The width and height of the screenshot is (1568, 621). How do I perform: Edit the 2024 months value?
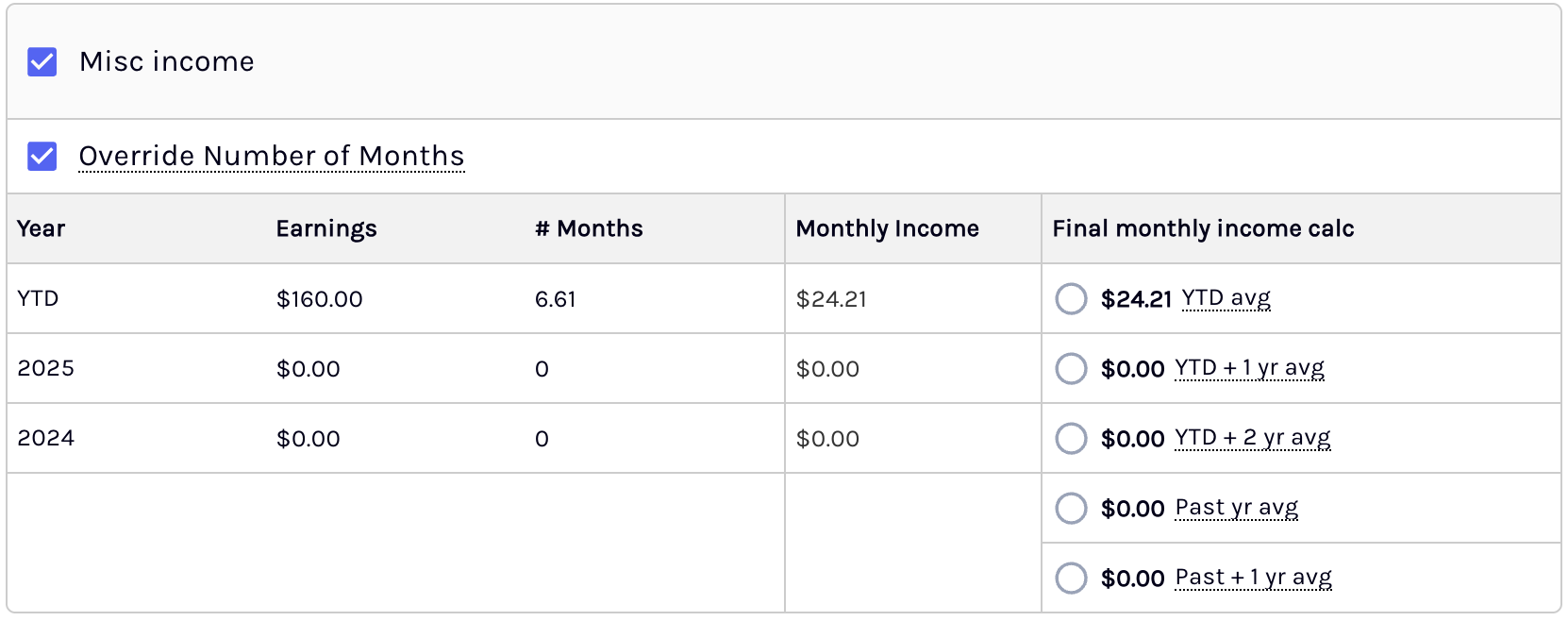pos(542,439)
